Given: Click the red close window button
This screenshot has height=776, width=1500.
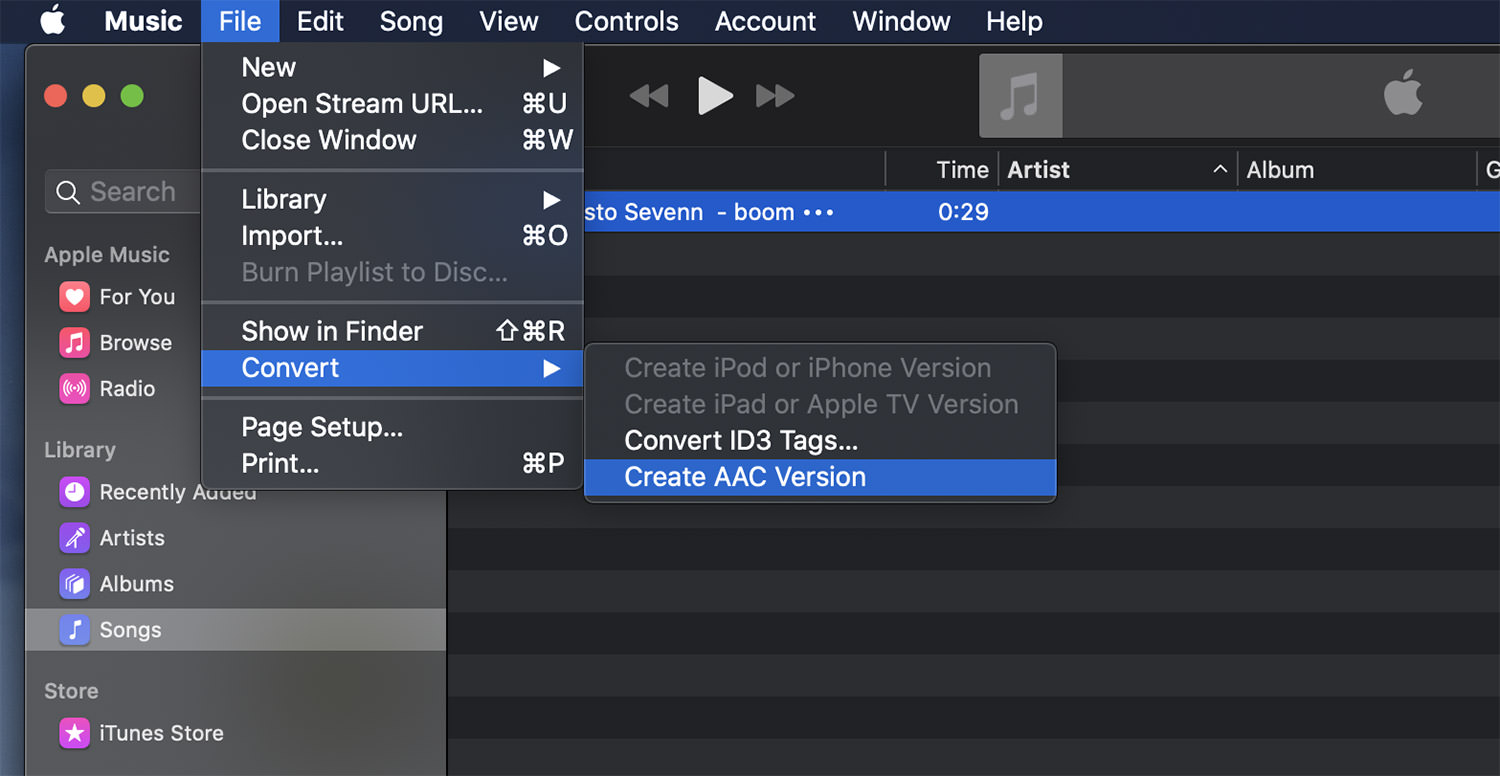Looking at the screenshot, I should [x=55, y=96].
